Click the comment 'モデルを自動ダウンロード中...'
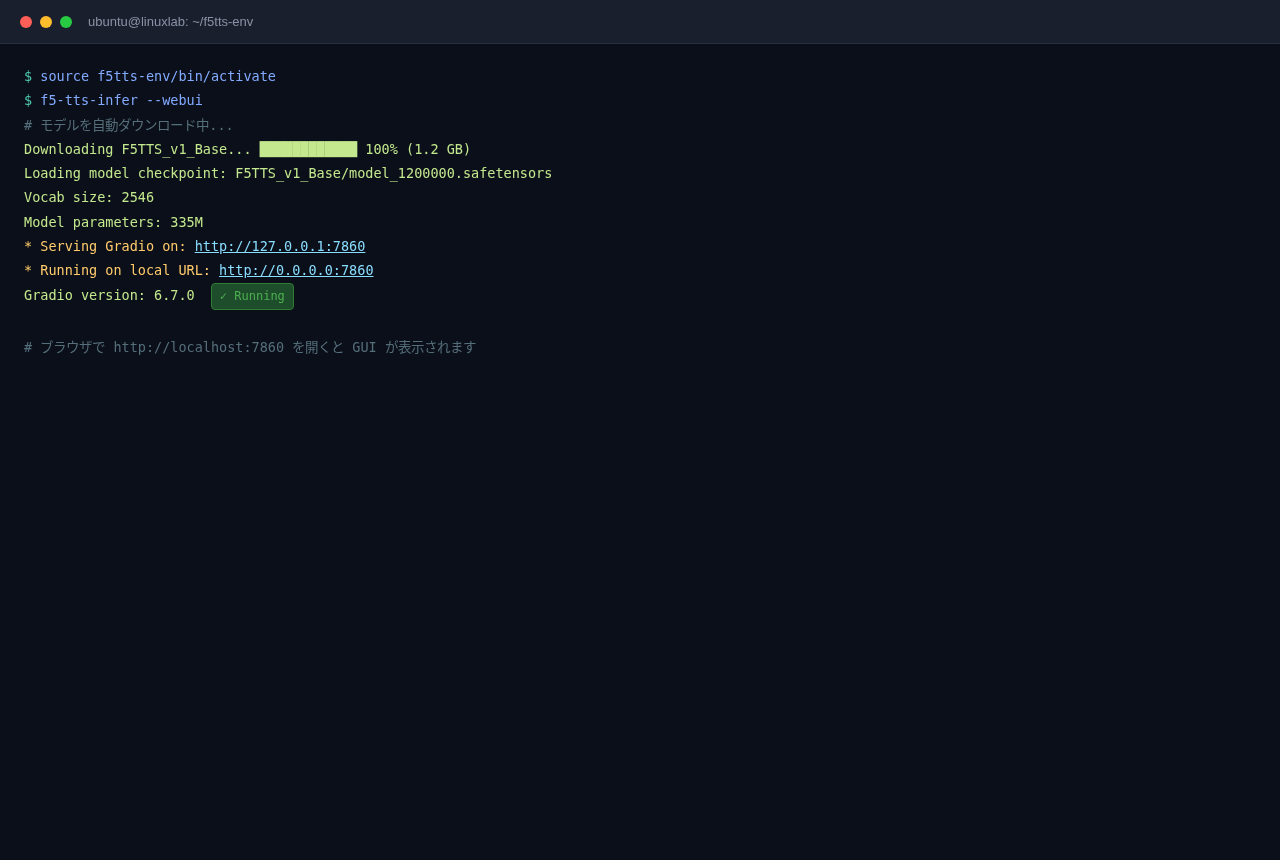The image size is (1280, 860). 128,125
